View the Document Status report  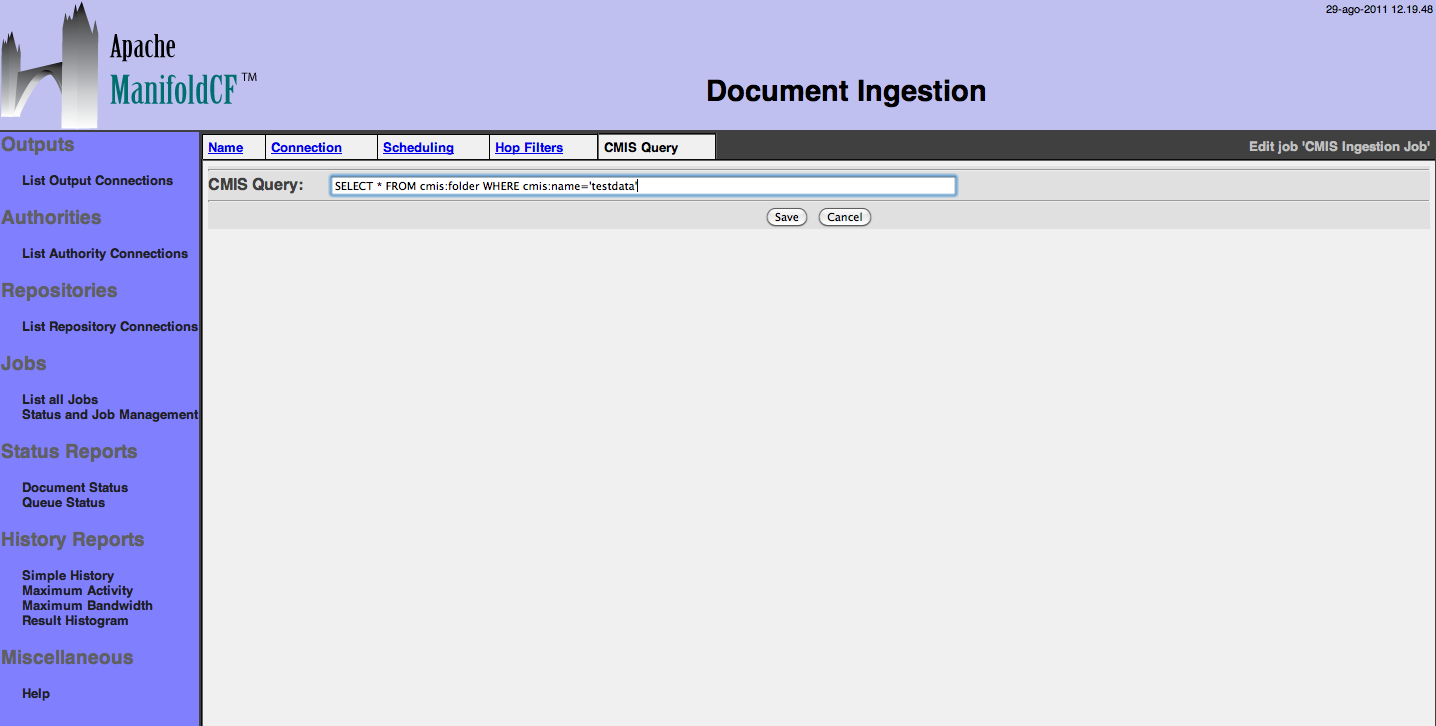[x=75, y=488]
